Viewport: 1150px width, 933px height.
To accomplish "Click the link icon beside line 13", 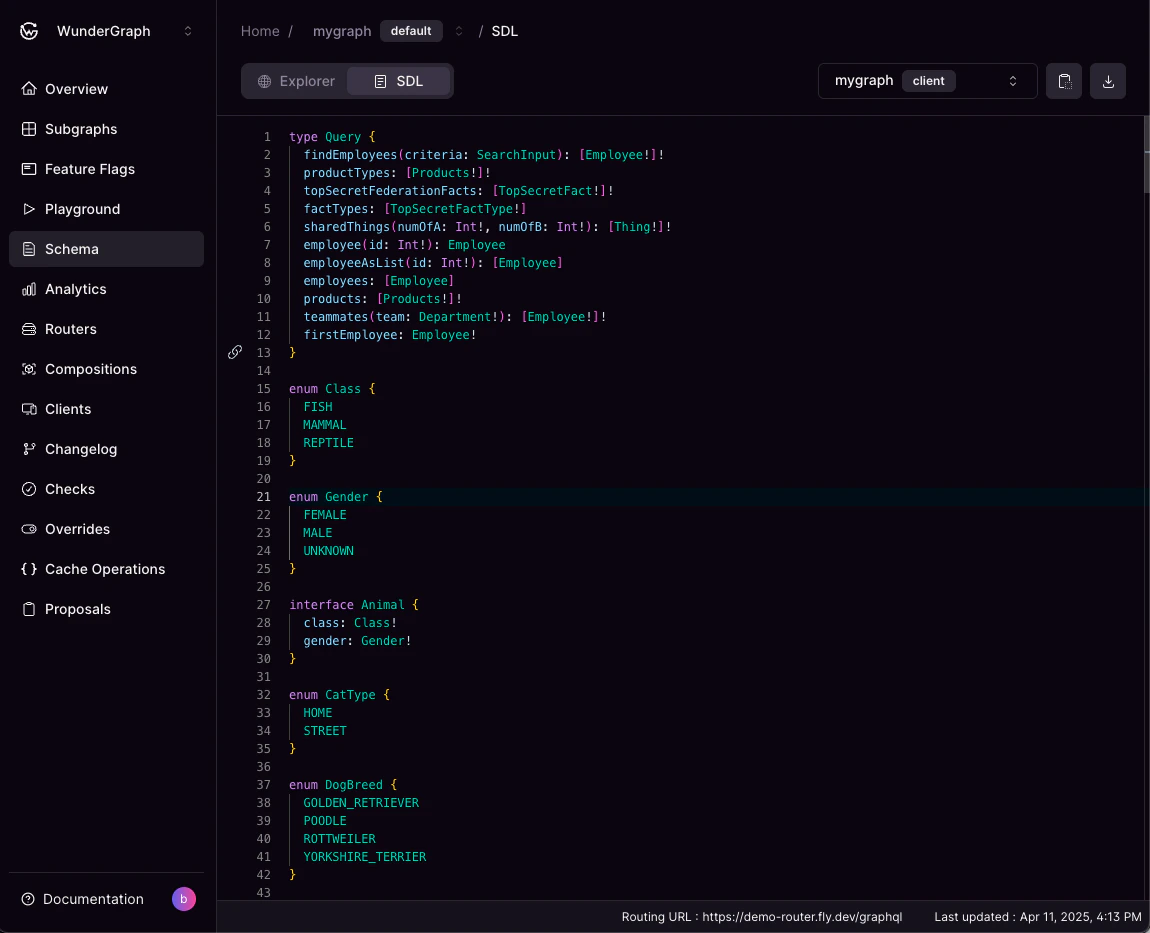I will (234, 352).
